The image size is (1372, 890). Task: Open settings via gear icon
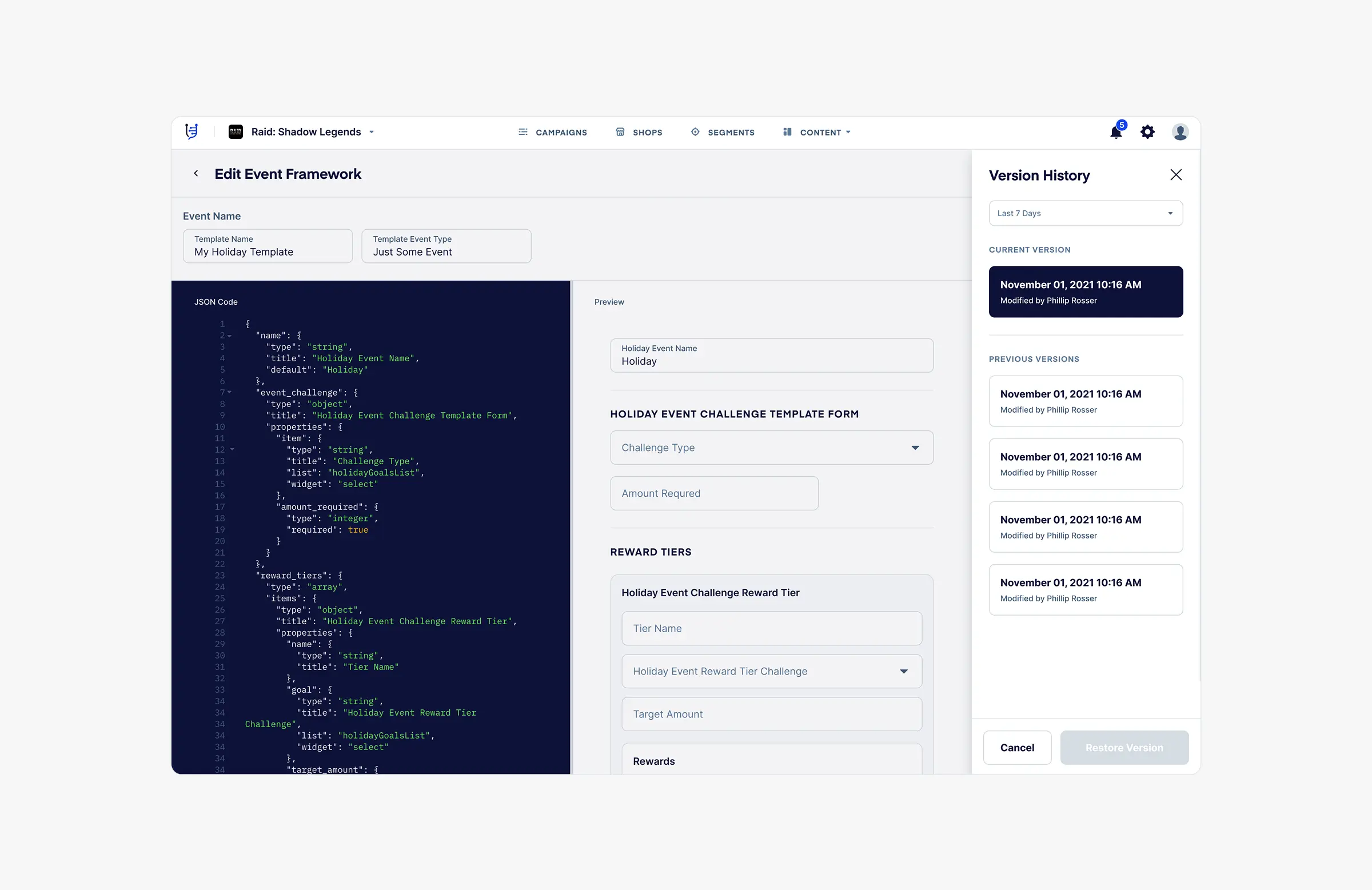click(1147, 132)
